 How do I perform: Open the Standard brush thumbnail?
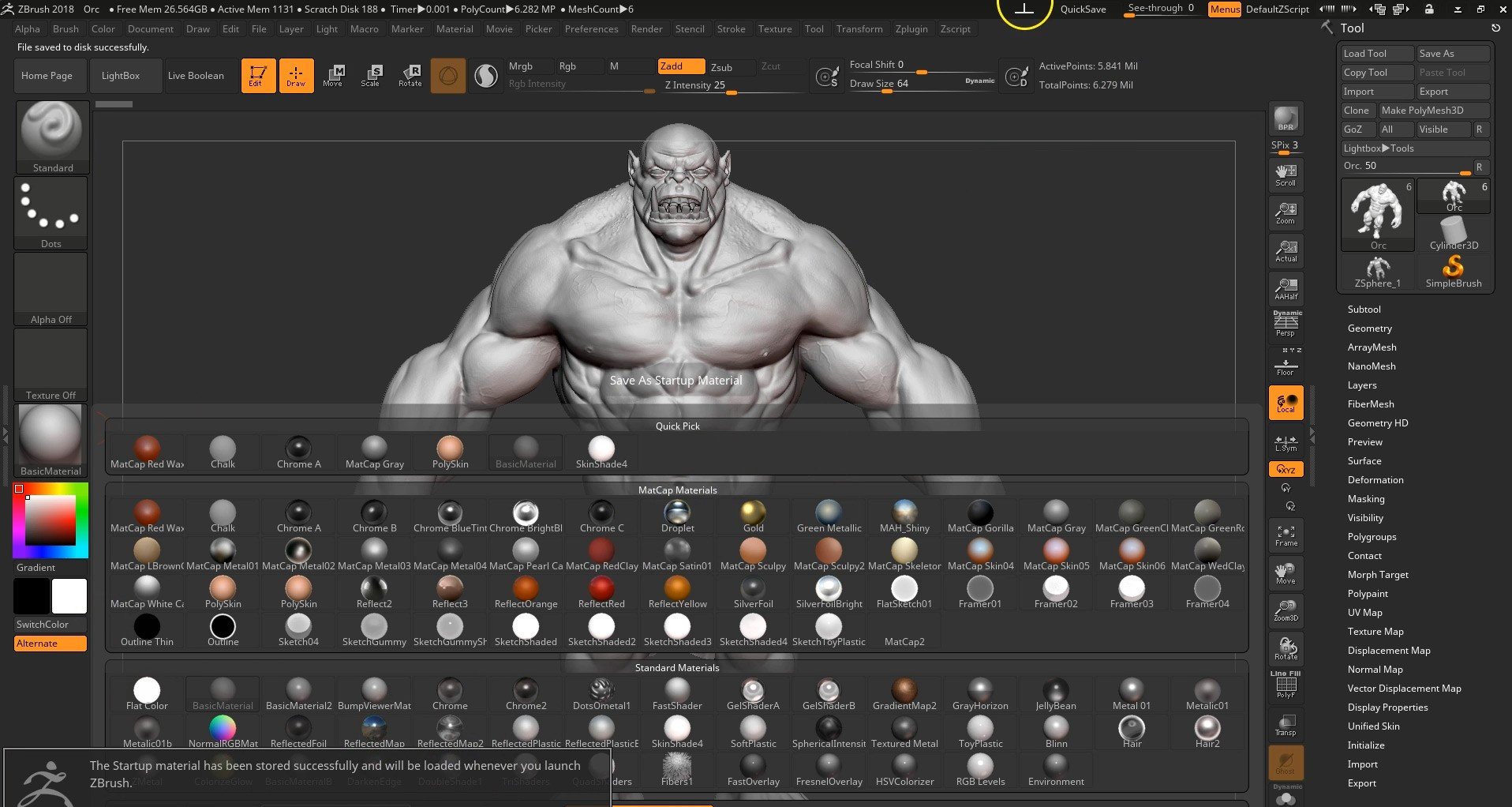click(51, 137)
